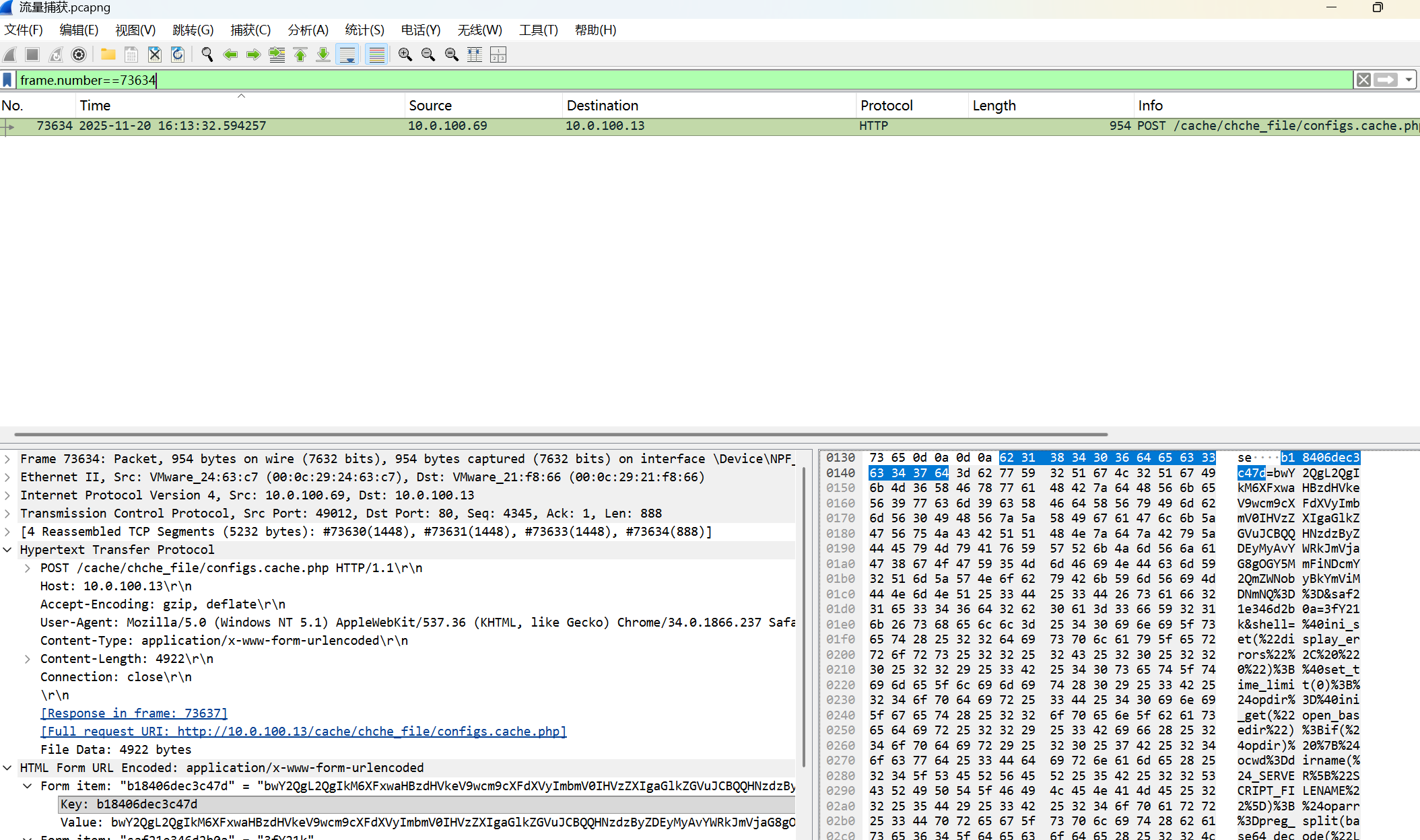1420x840 pixels.
Task: Expand the Transmission Control Protocol tree item
Action: pos(7,514)
